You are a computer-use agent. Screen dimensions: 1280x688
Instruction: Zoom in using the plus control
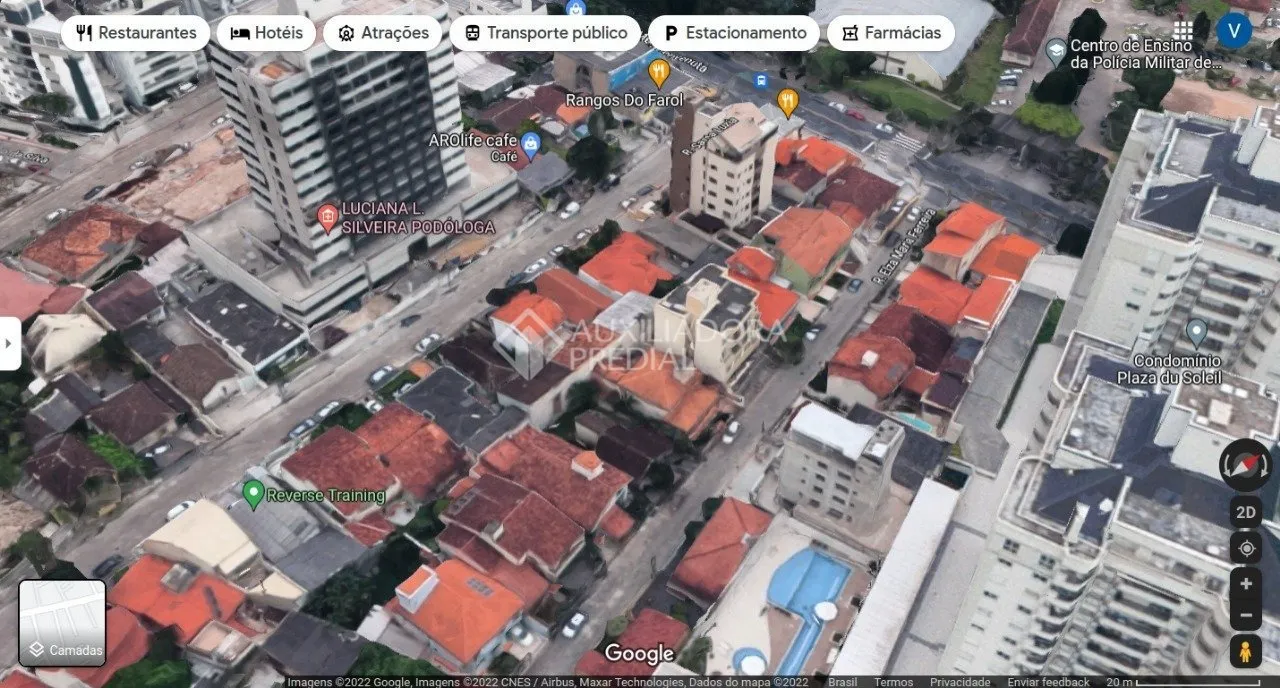[x=1244, y=582]
